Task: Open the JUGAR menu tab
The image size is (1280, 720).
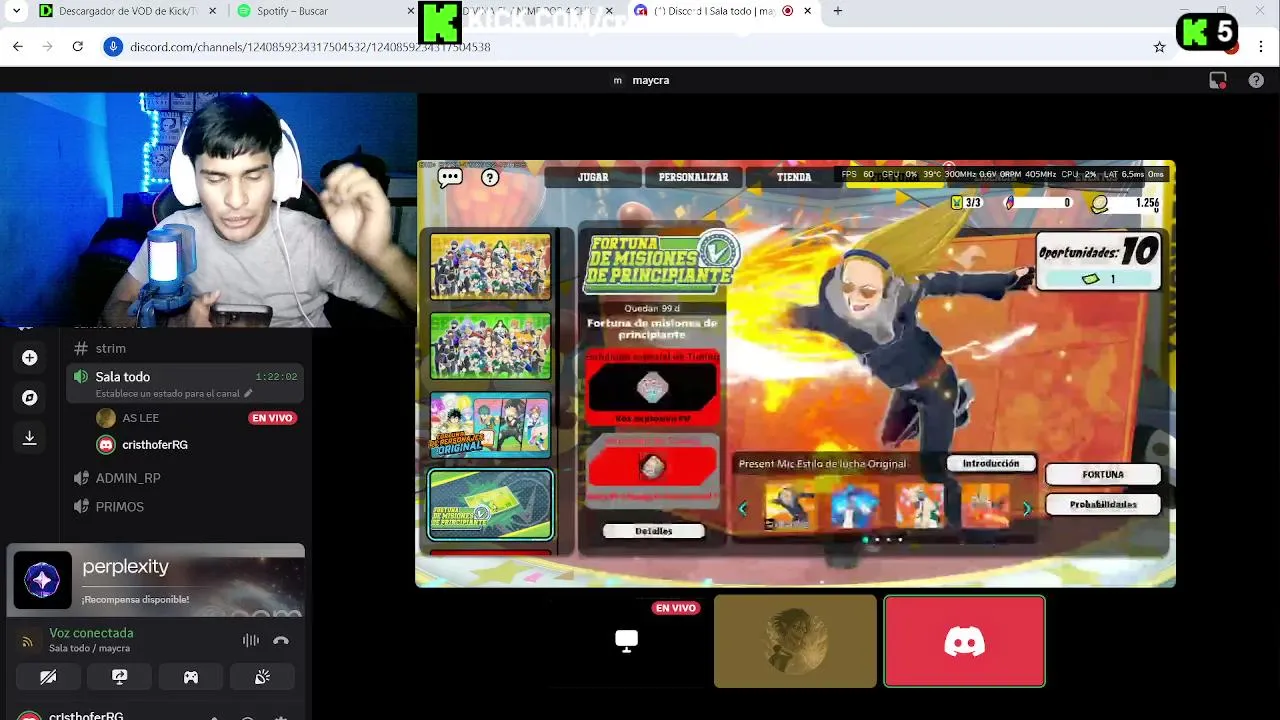Action: click(x=593, y=177)
